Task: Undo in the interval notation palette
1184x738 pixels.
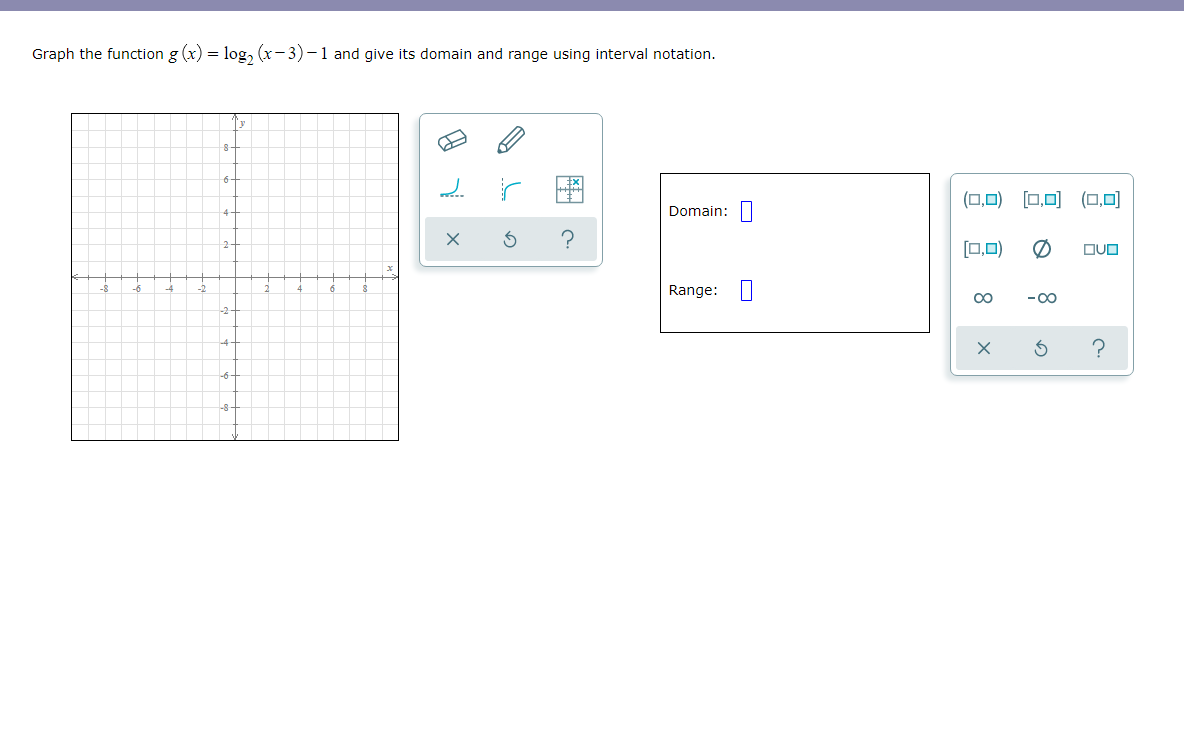Action: 1041,347
